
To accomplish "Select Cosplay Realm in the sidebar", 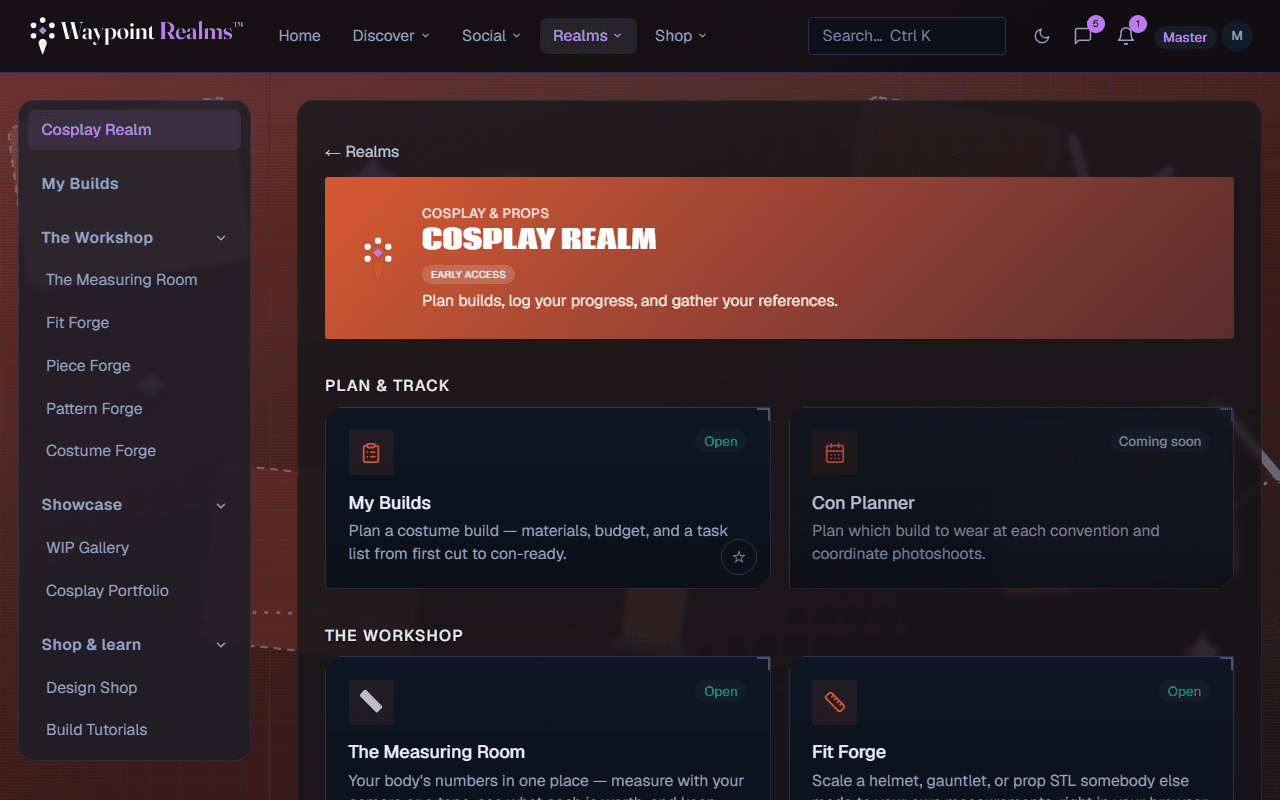I will [134, 130].
